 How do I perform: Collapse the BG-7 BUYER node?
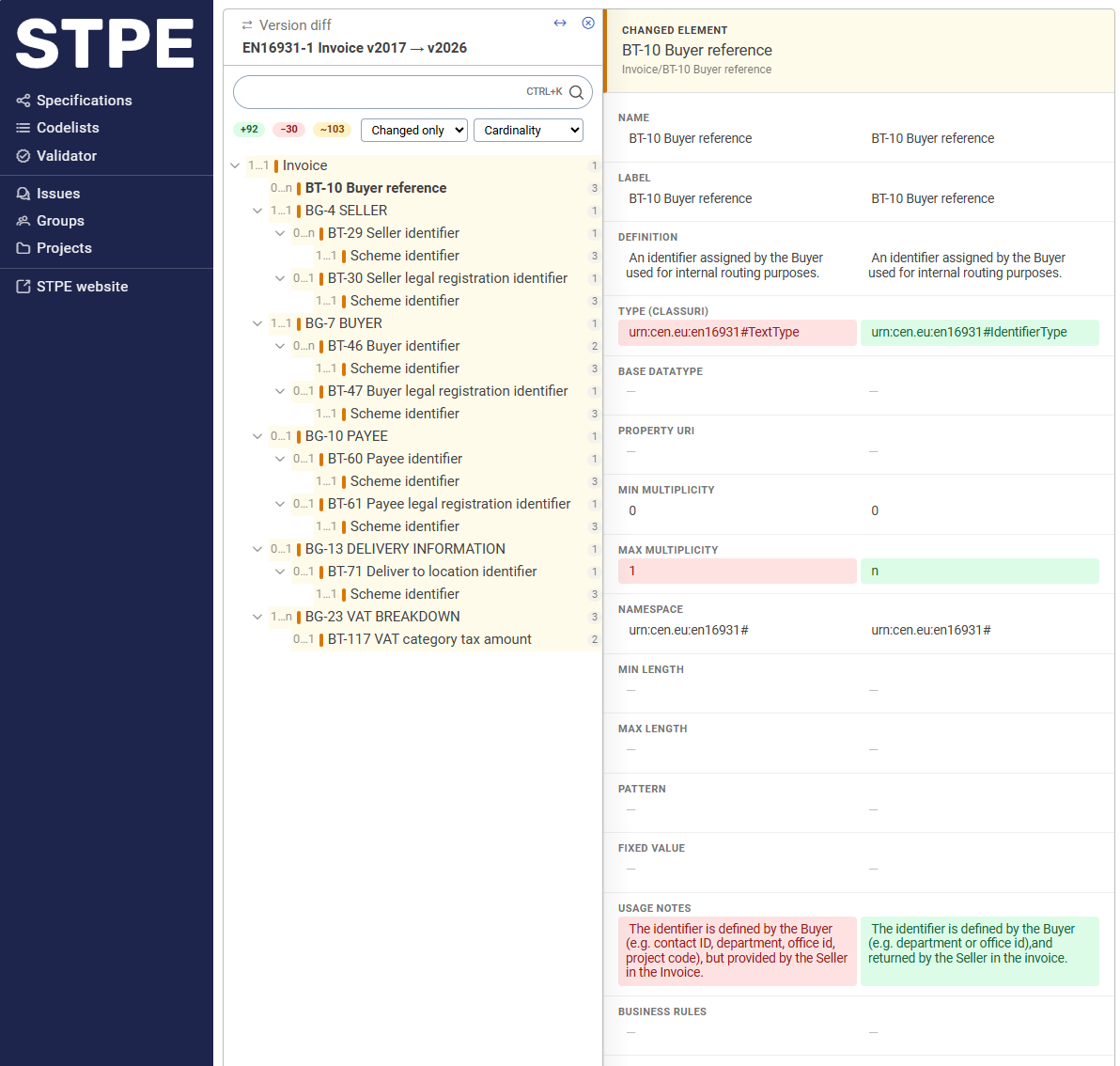click(257, 323)
